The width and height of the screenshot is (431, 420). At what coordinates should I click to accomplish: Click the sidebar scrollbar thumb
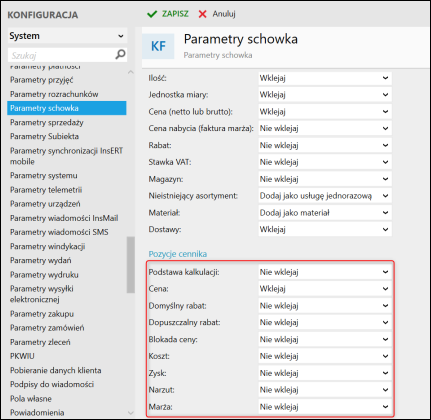pos(131,265)
